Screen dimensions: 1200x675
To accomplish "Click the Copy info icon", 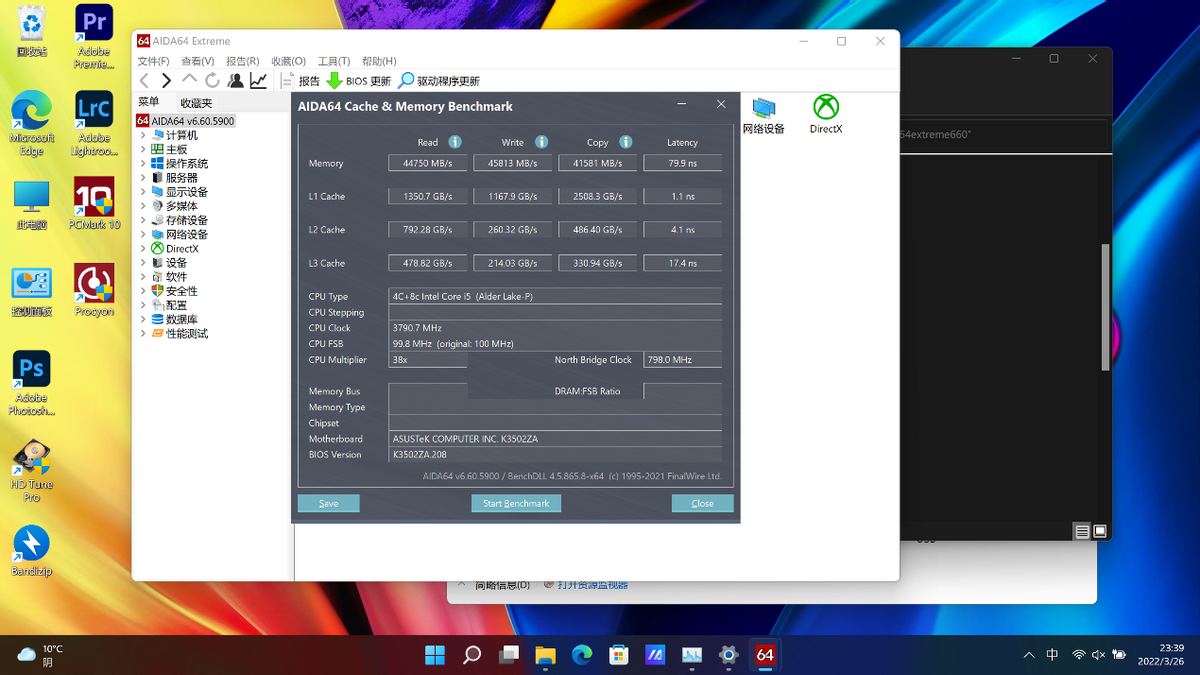I will 625,142.
